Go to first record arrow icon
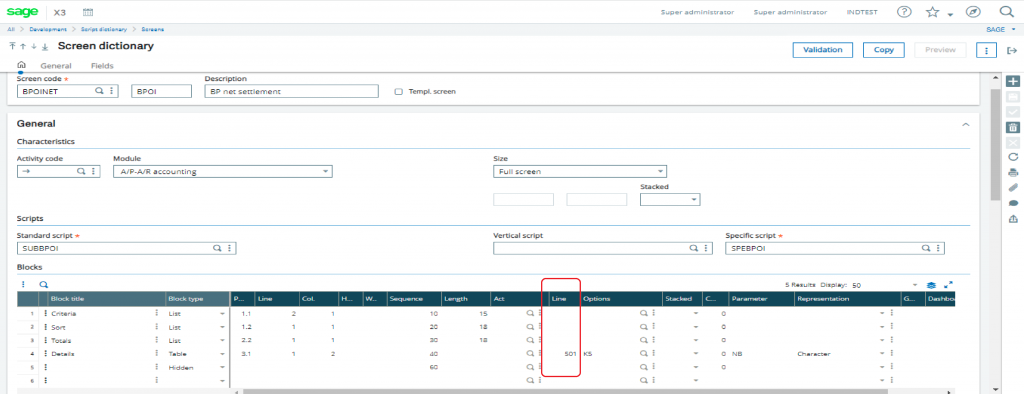Screen dimensions: 1024x394 click(x=12, y=46)
